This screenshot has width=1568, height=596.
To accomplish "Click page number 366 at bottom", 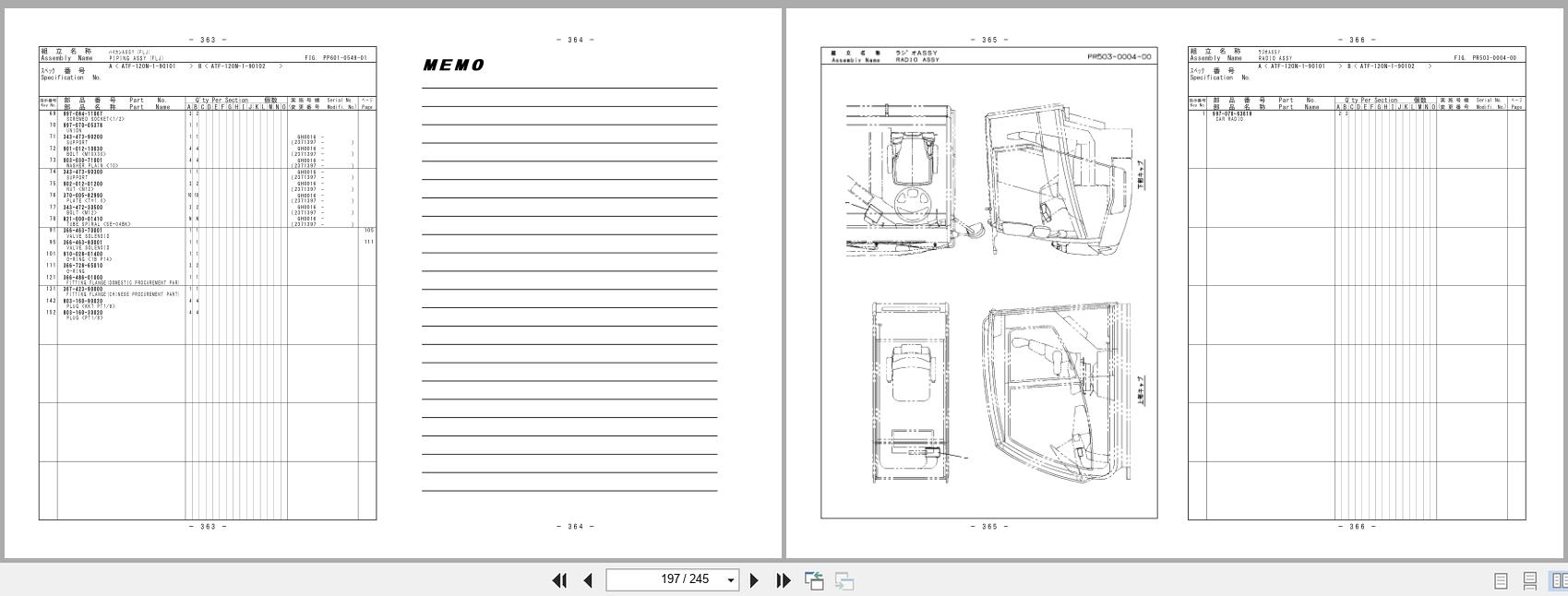I will [x=1357, y=527].
